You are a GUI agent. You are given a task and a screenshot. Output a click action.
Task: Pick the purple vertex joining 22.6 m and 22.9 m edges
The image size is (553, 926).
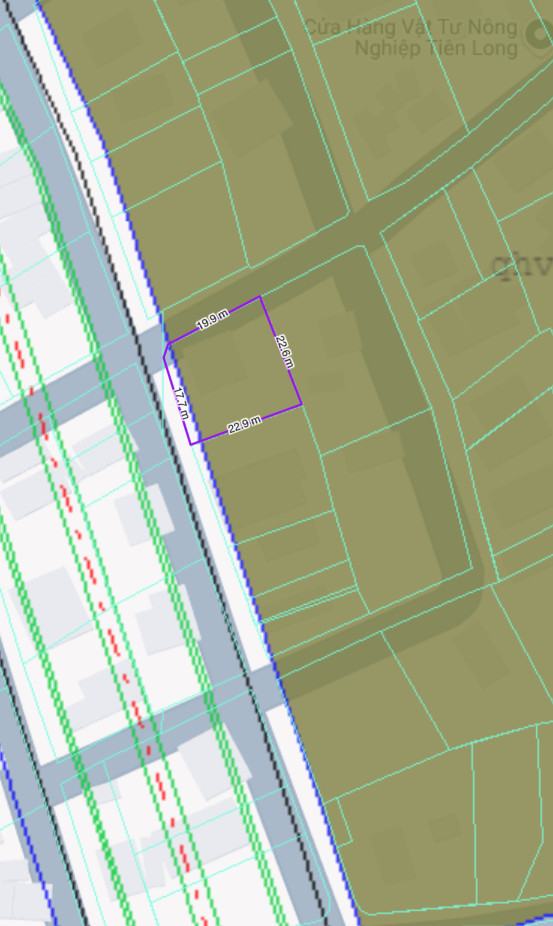[301, 405]
